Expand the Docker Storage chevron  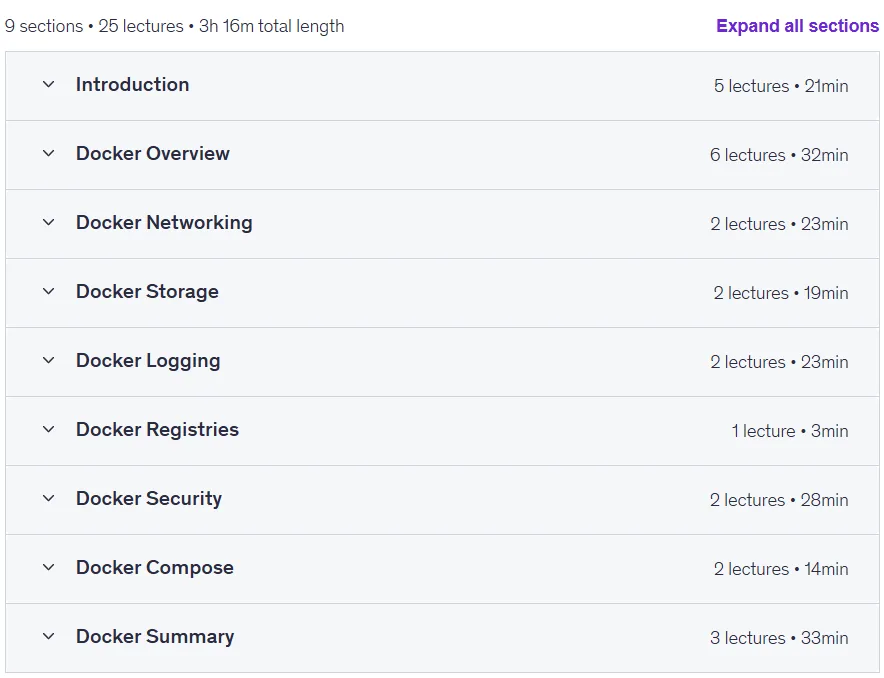48,291
